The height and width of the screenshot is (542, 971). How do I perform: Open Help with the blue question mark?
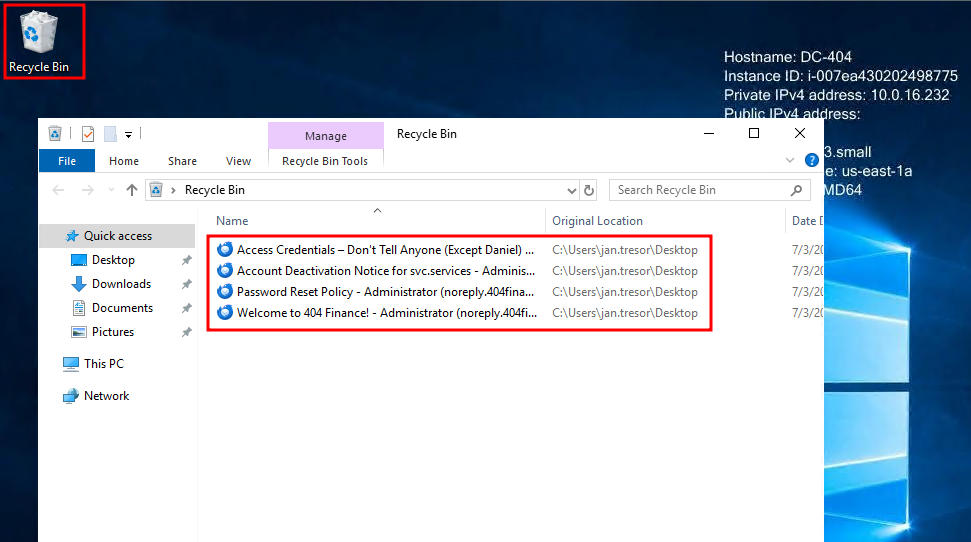pyautogui.click(x=812, y=160)
